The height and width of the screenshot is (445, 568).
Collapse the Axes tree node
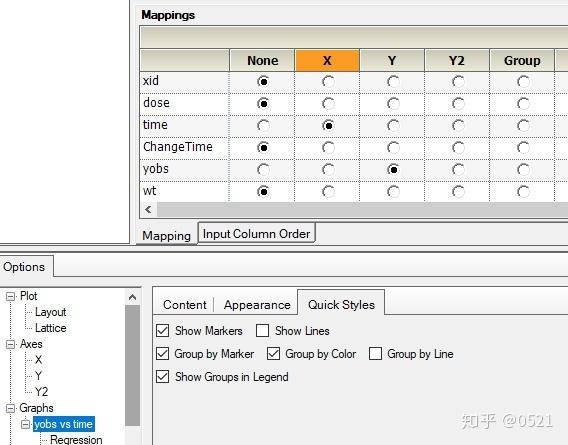tap(11, 344)
